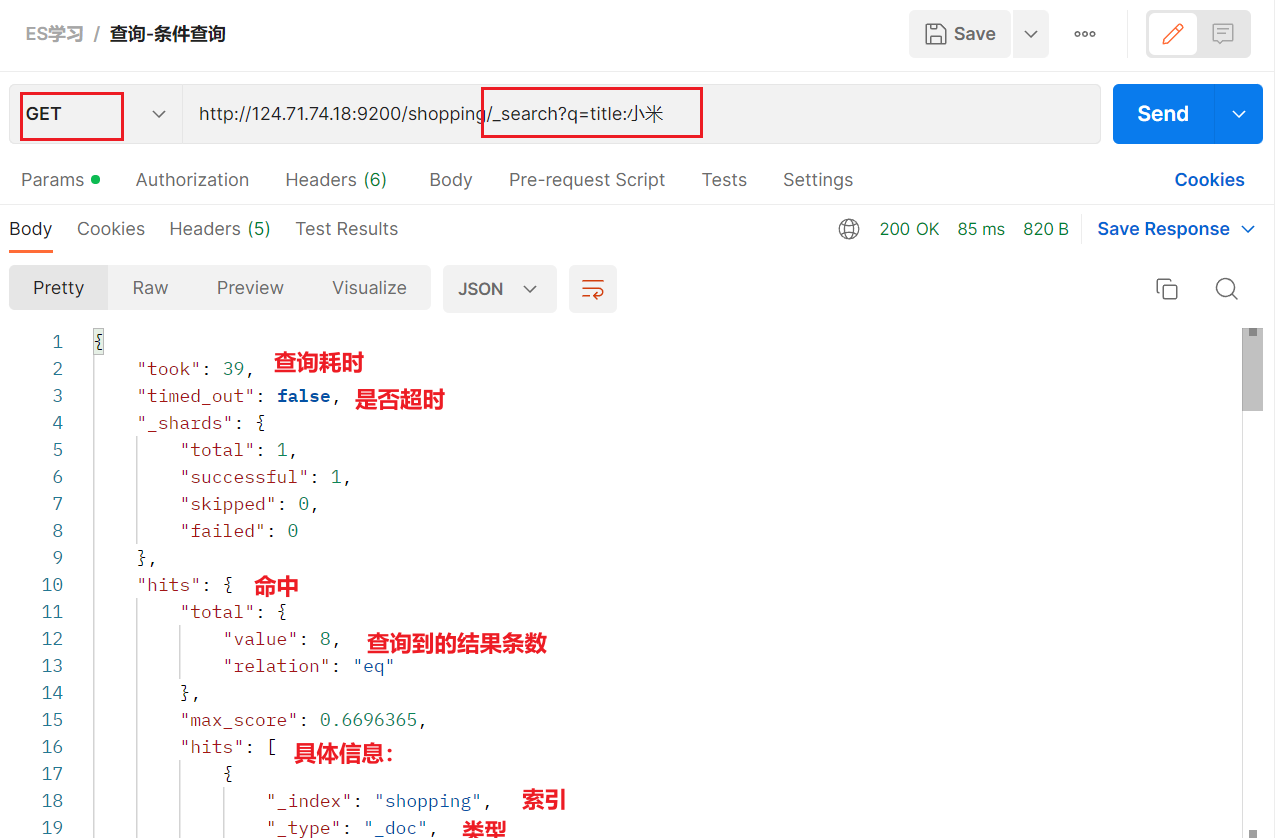Click Save Response
Screen dimensions: 1275x838
[1163, 229]
